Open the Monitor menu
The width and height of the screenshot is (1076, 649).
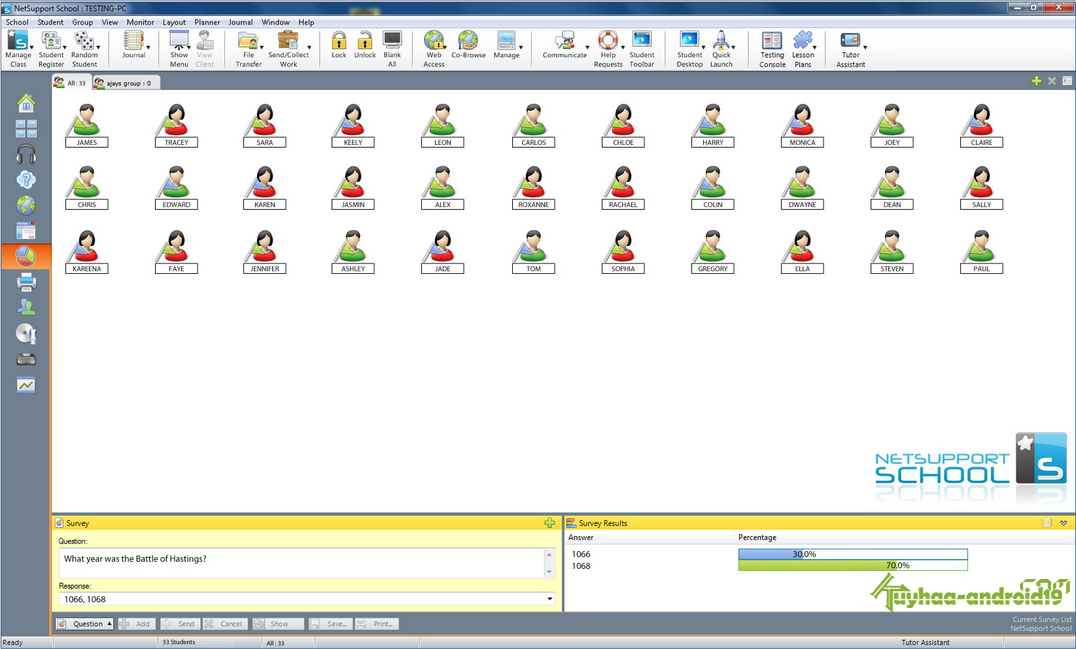tap(140, 22)
